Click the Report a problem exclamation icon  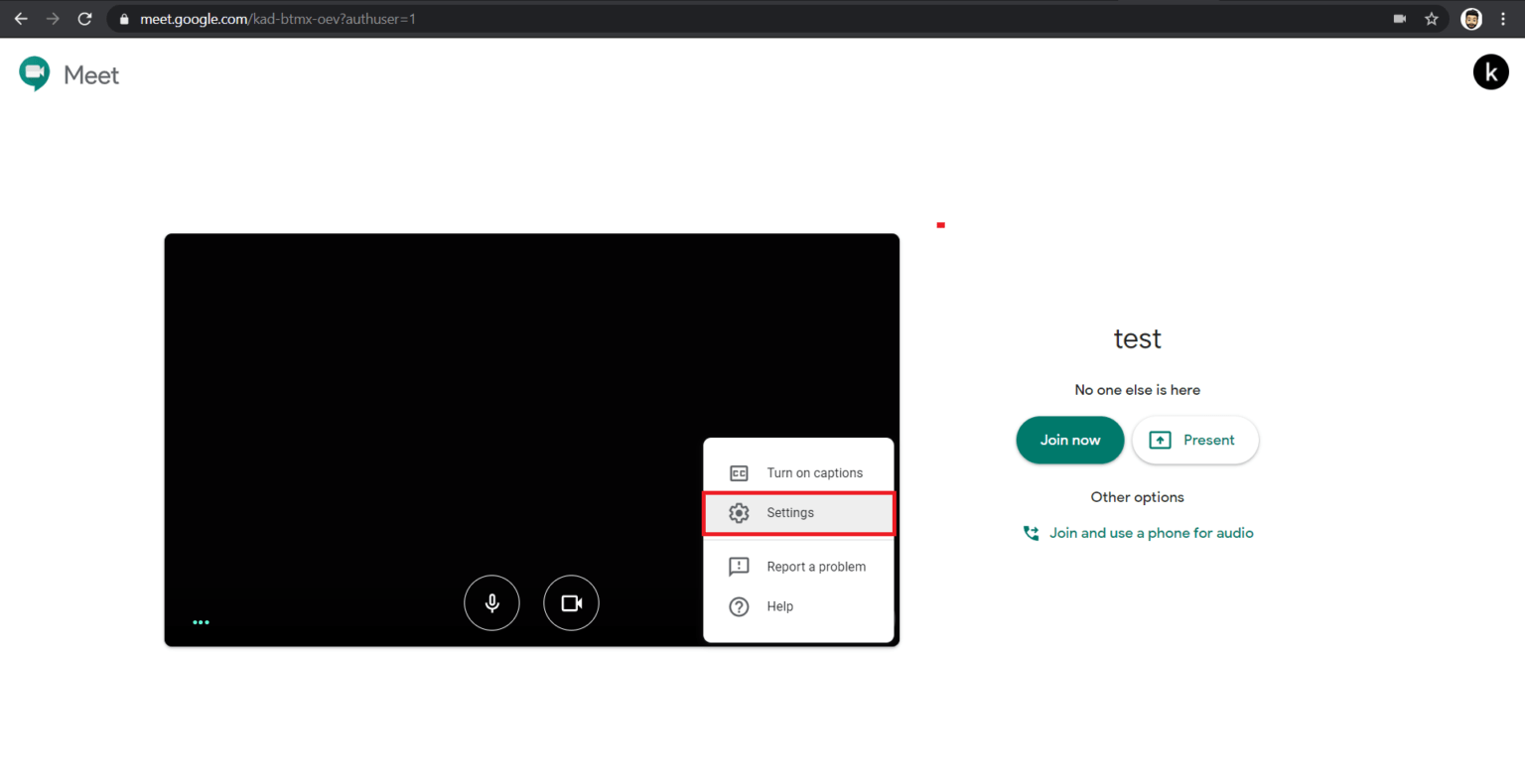coord(739,566)
